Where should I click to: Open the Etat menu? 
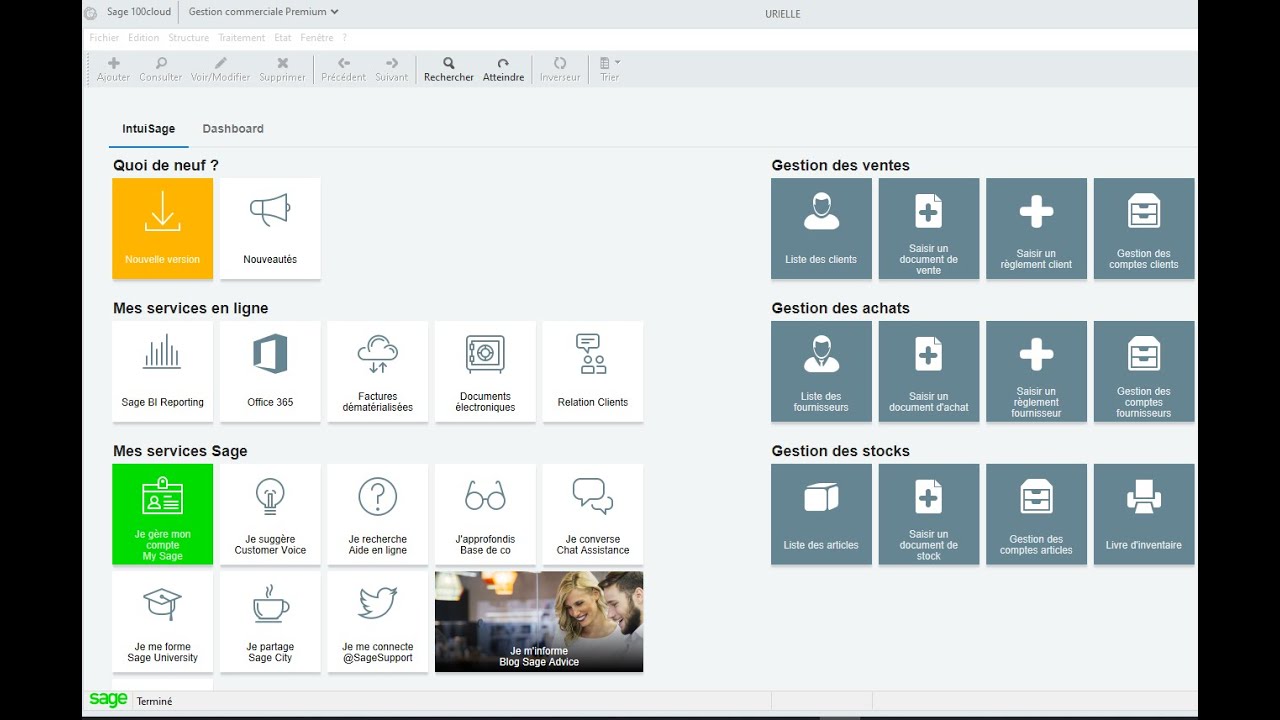[283, 38]
